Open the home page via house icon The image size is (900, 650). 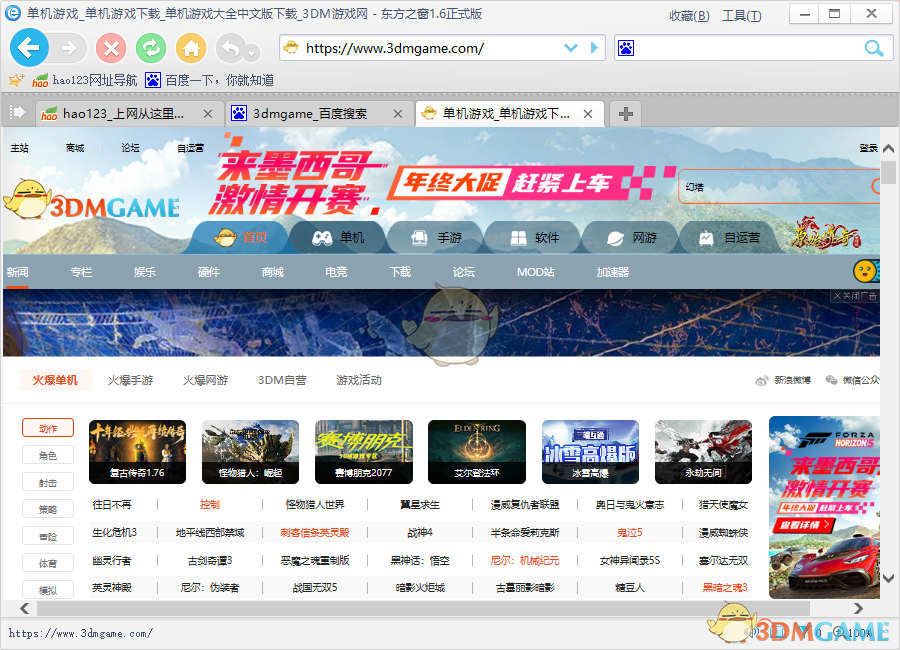(191, 48)
